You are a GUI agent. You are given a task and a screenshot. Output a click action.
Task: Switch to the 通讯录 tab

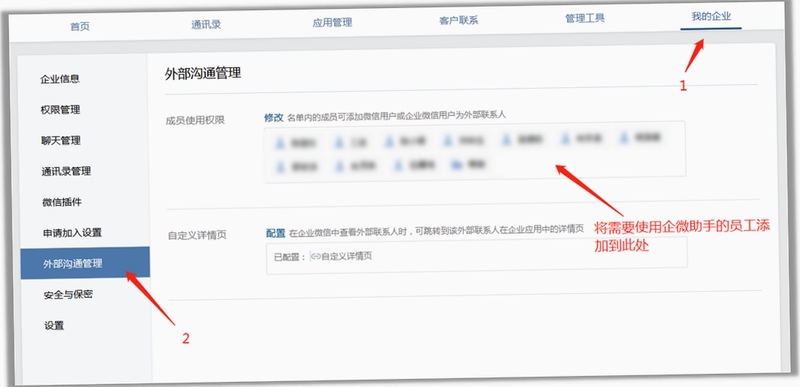click(x=206, y=24)
